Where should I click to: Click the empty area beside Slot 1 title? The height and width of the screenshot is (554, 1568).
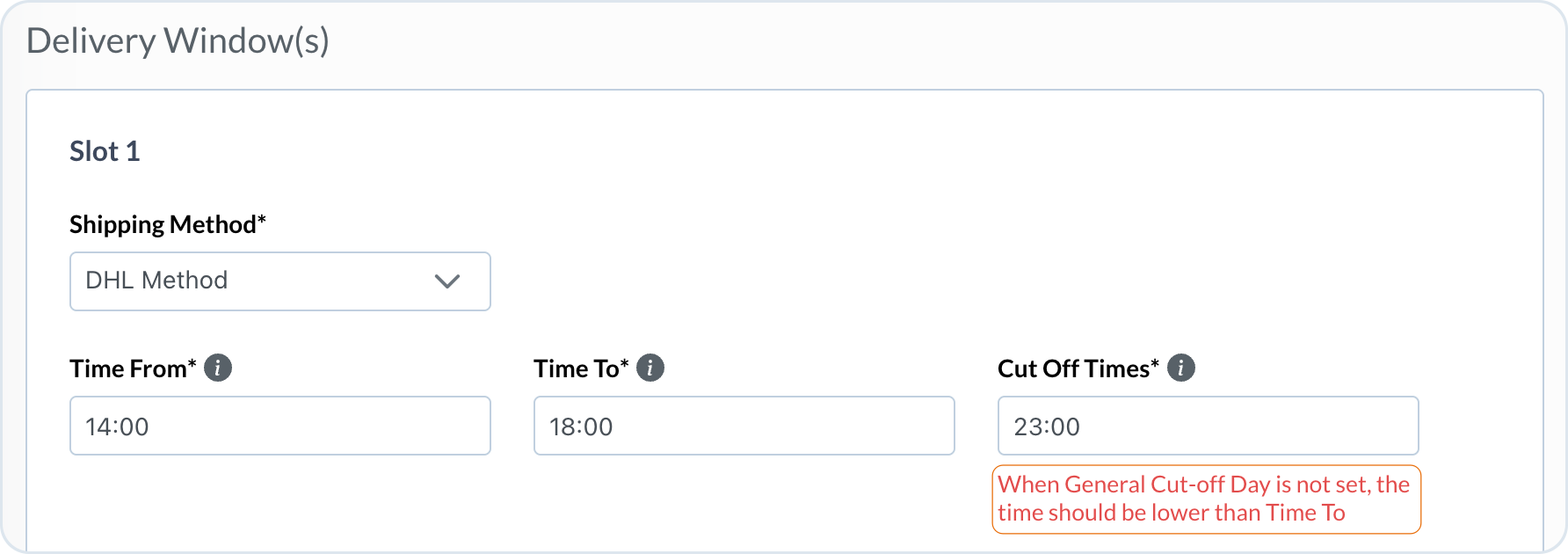coord(791,151)
